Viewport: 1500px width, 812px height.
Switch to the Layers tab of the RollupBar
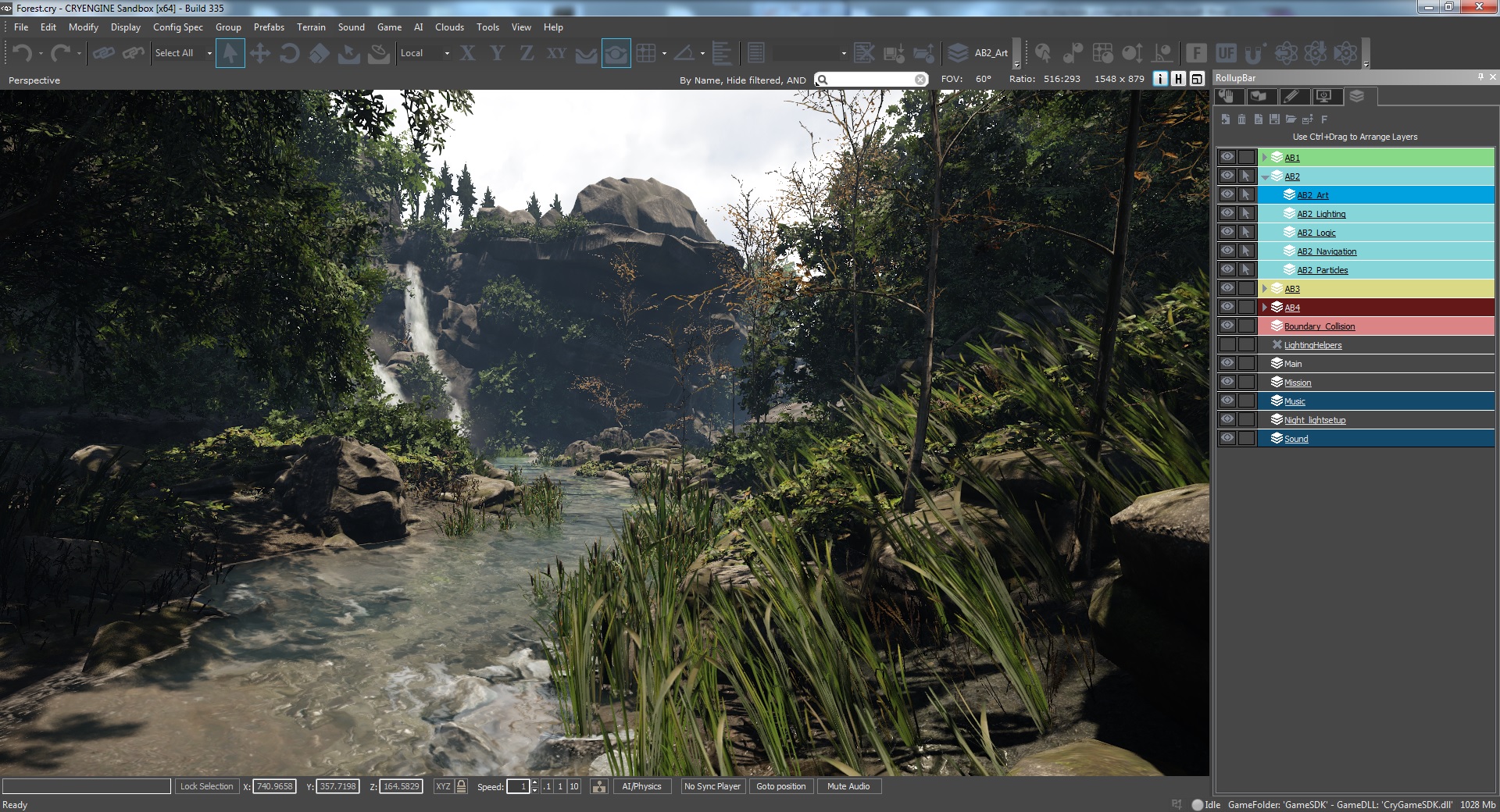[1357, 97]
